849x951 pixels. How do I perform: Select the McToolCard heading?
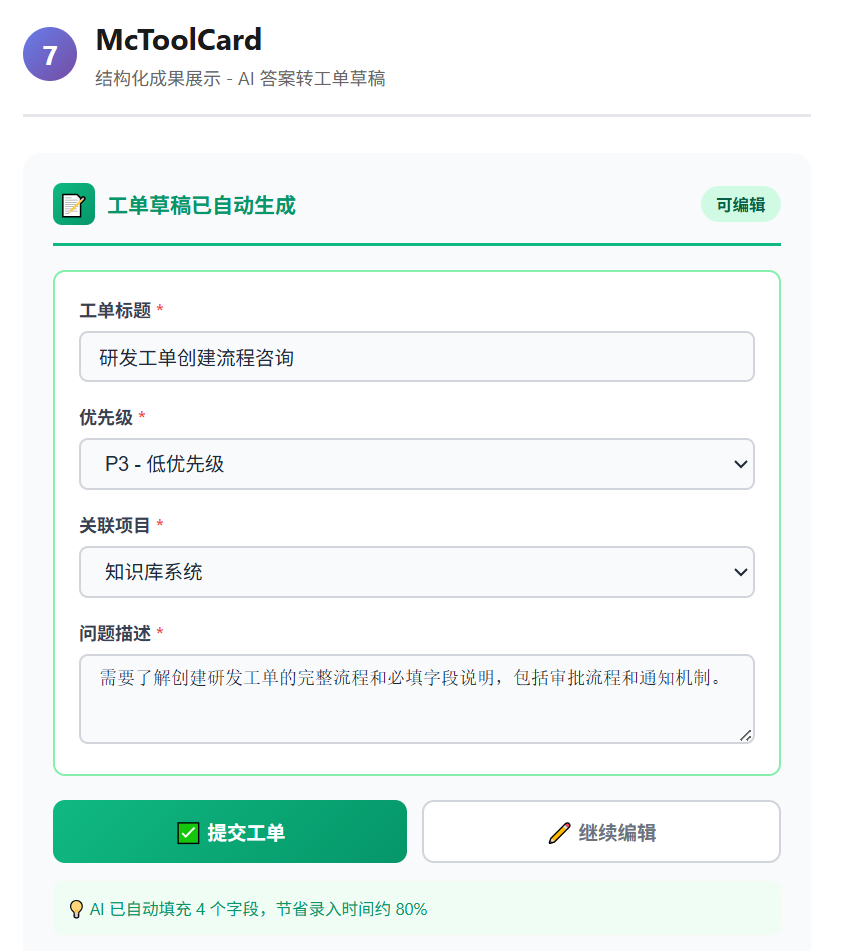(x=177, y=41)
